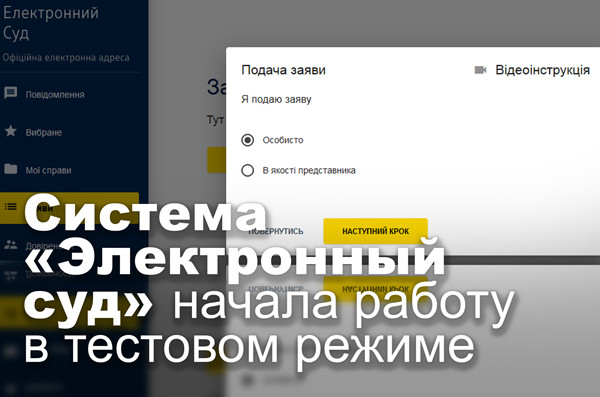Click the Мої справи folder icon
The height and width of the screenshot is (397, 600).
click(x=10, y=169)
